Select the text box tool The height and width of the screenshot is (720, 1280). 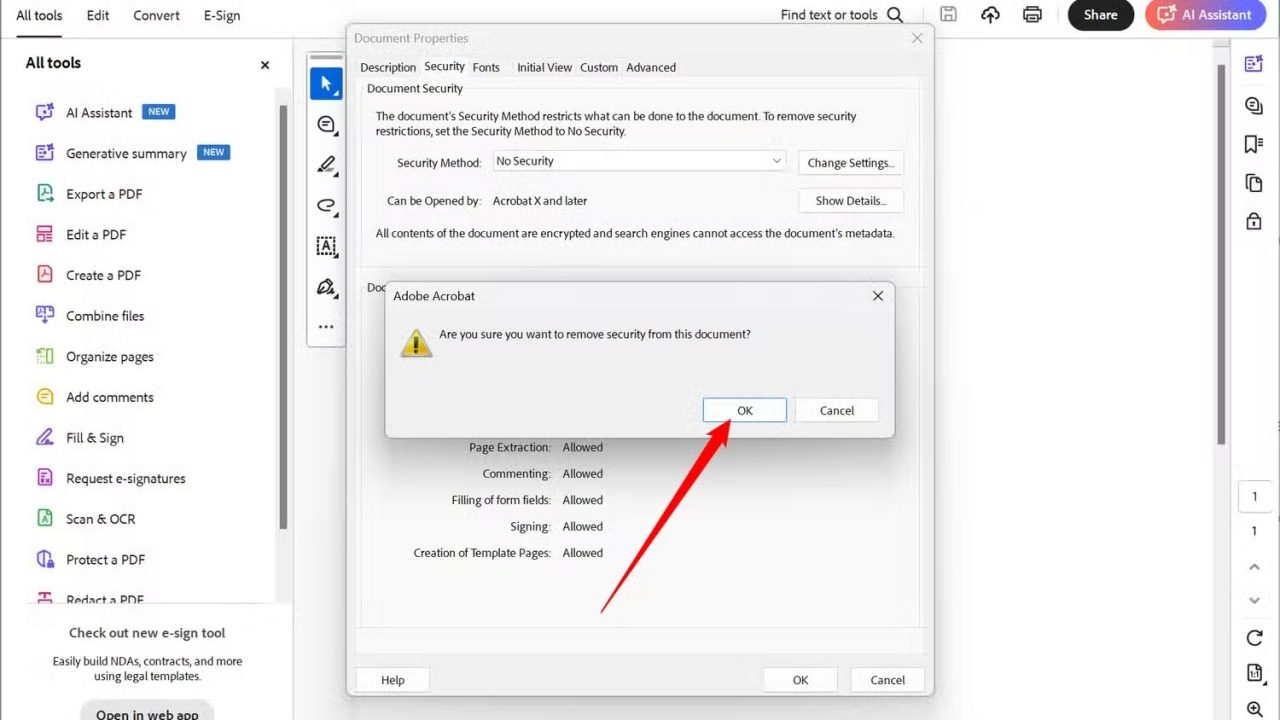pyautogui.click(x=326, y=246)
